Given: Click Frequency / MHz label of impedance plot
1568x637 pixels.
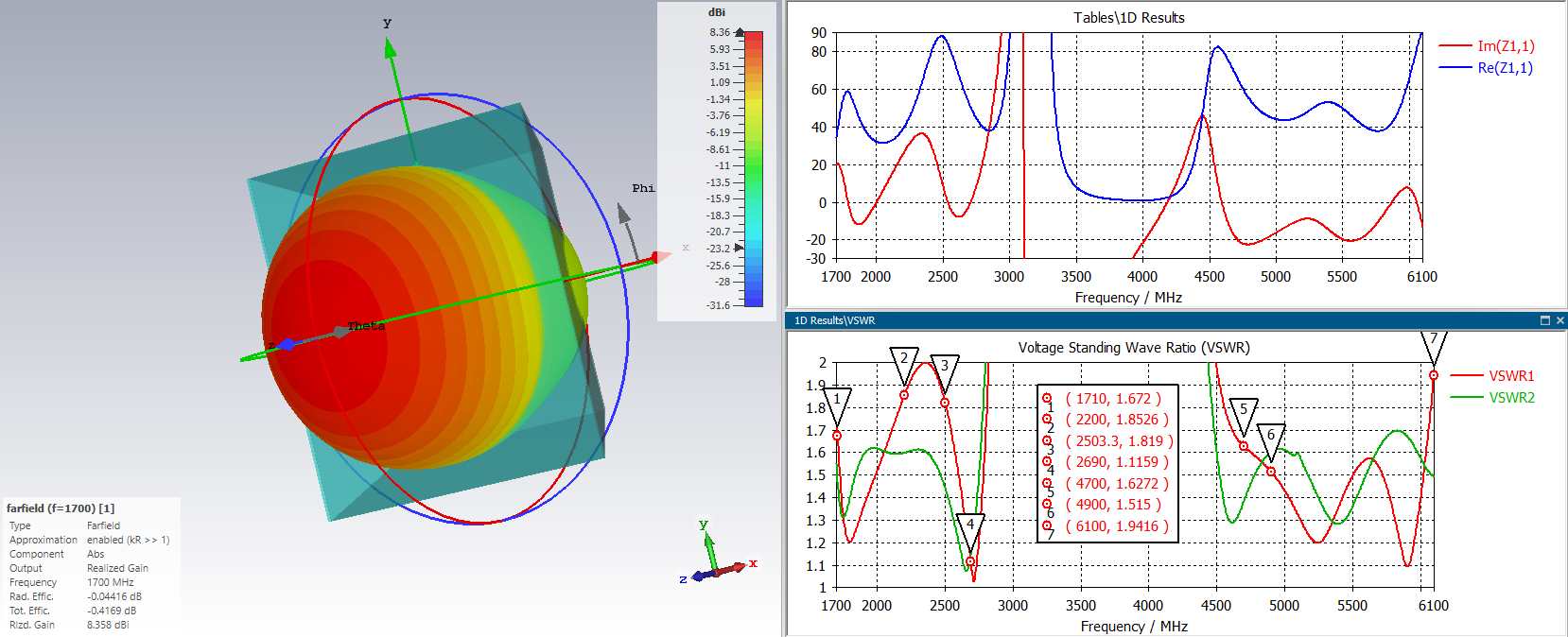Looking at the screenshot, I should pyautogui.click(x=1128, y=298).
